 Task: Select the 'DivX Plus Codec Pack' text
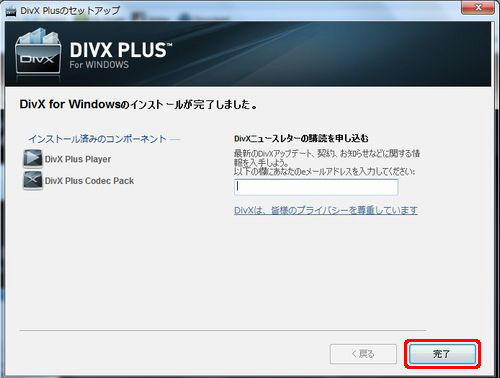pyautogui.click(x=89, y=181)
